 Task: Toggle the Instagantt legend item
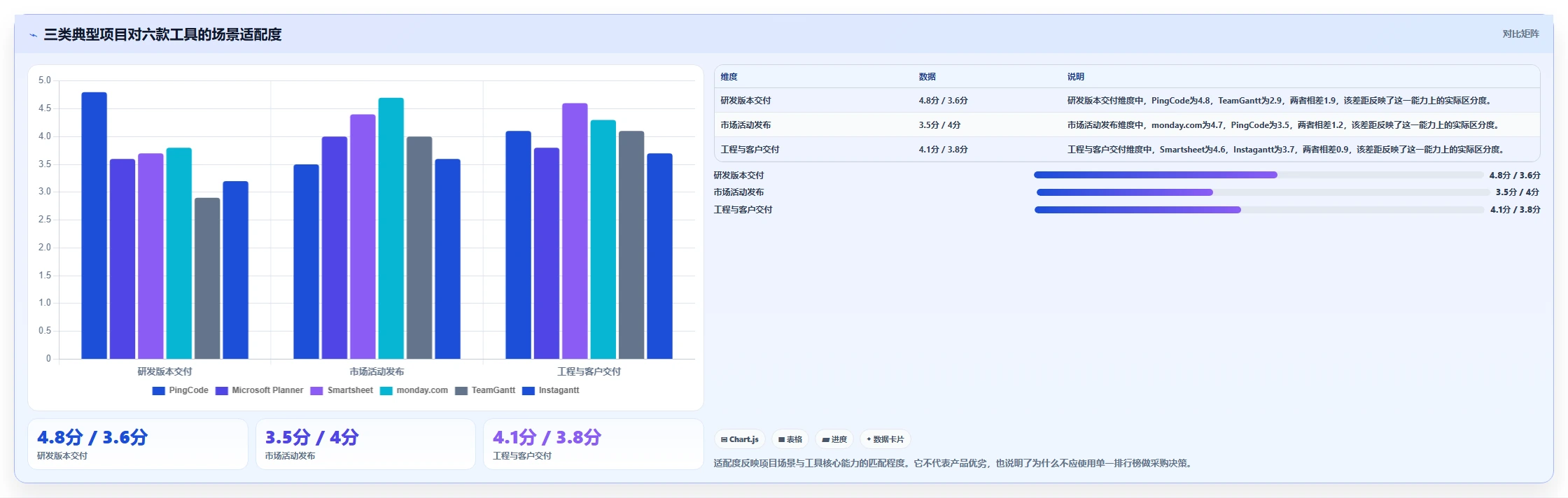click(551, 390)
